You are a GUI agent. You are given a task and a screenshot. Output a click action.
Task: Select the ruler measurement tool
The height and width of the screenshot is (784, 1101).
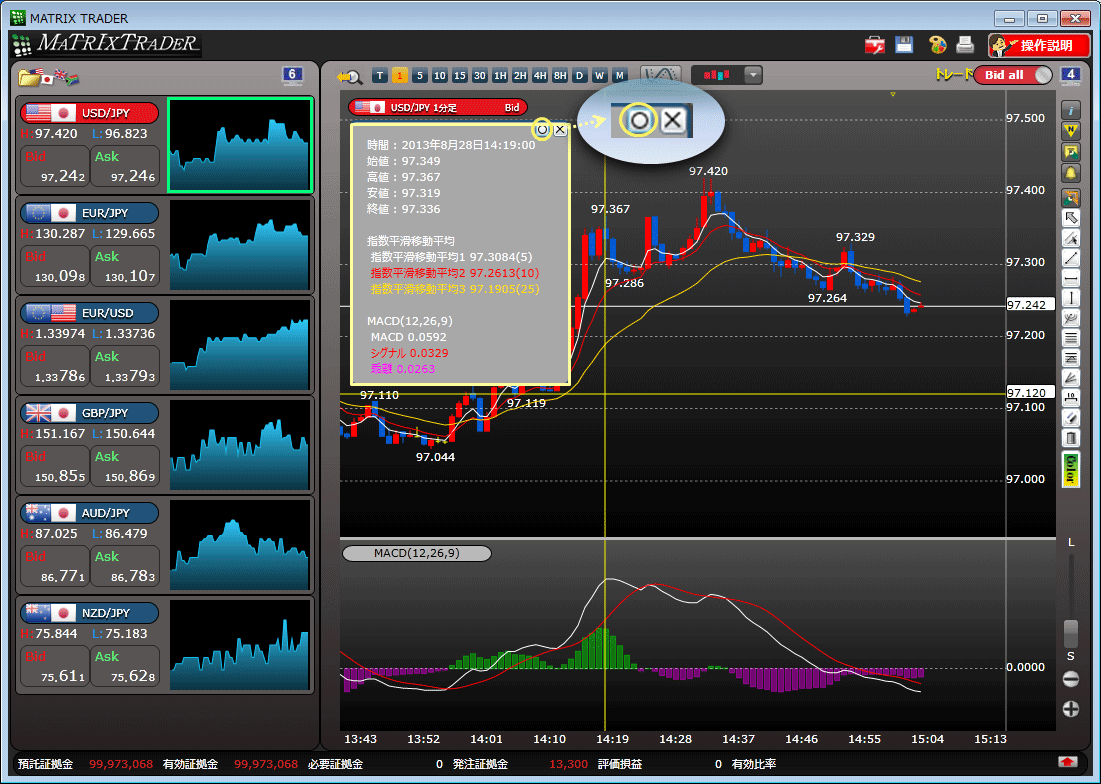(x=1071, y=399)
